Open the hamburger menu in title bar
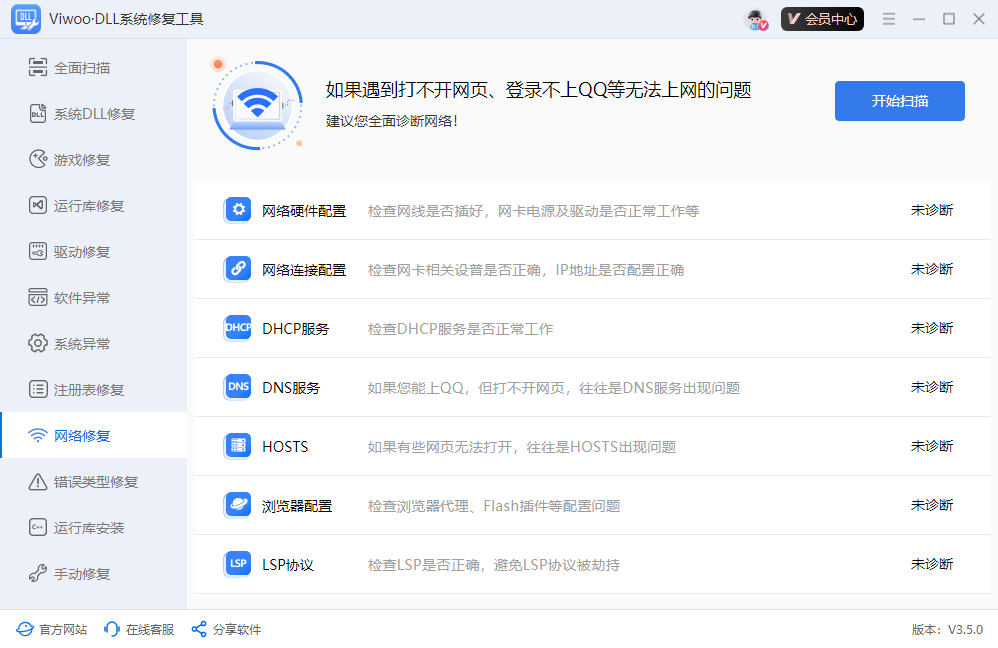This screenshot has width=998, height=648. [889, 18]
